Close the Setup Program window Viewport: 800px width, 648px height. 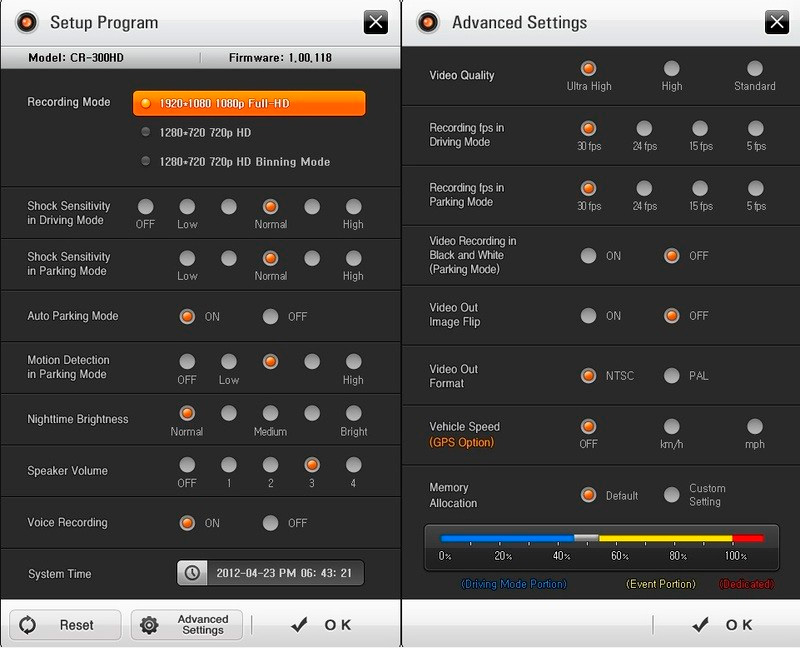tap(376, 22)
